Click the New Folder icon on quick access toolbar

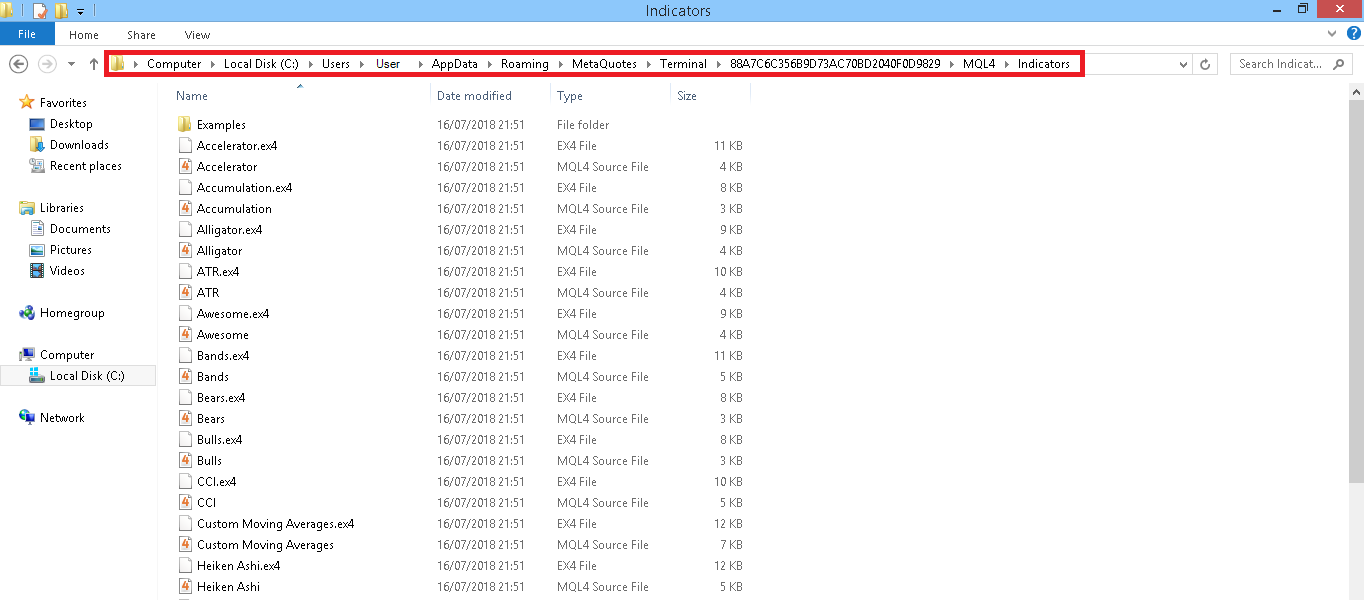(x=62, y=11)
